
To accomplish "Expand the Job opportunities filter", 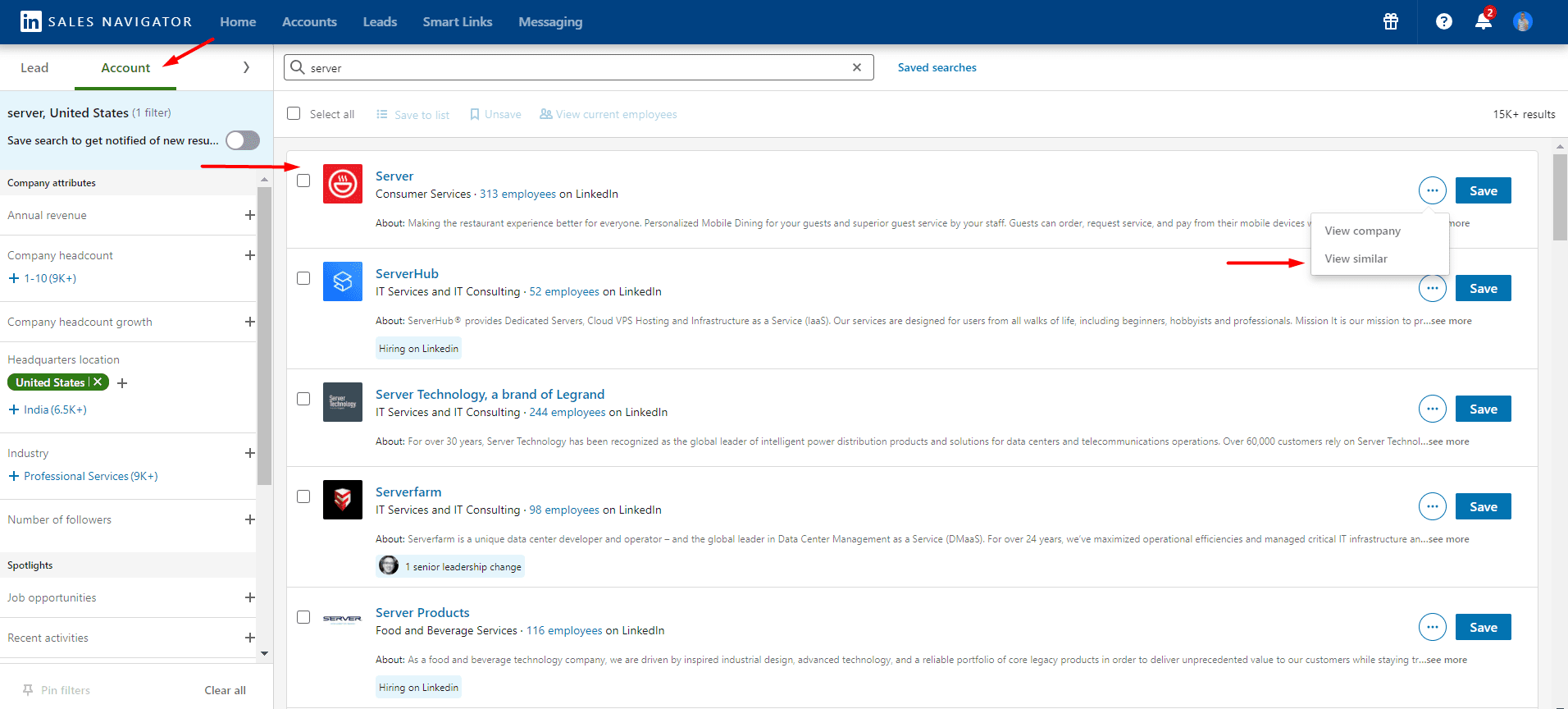I will coord(250,597).
